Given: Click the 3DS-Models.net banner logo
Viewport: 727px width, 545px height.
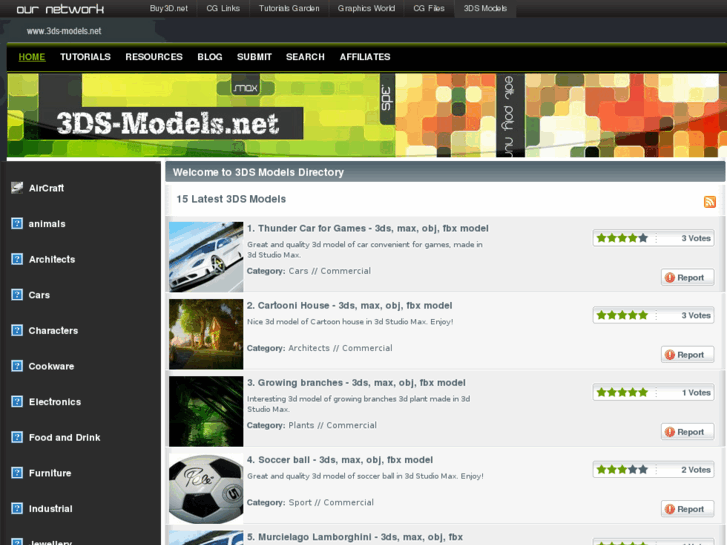Looking at the screenshot, I should [167, 123].
